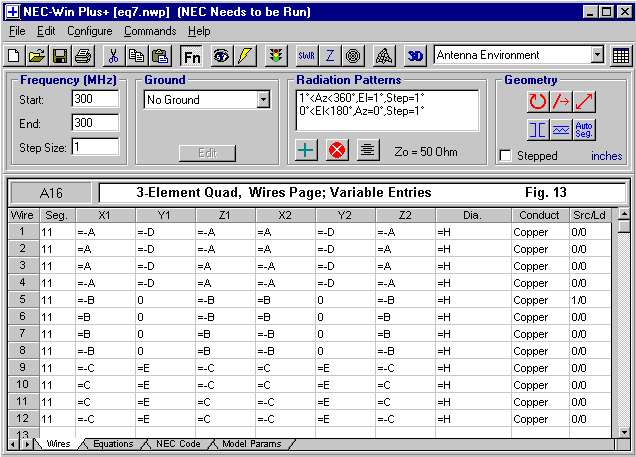Click the Fn equations toolbar button
This screenshot has width=636, height=457.
click(x=191, y=56)
